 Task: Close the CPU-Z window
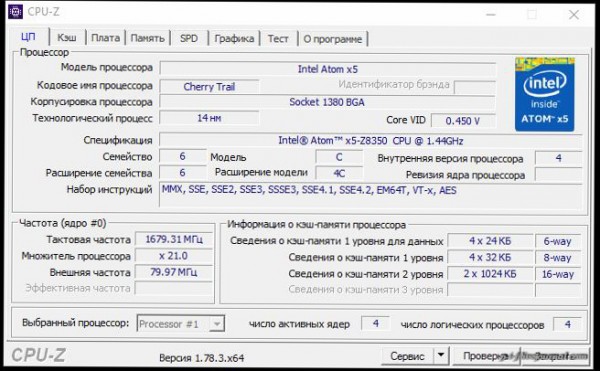pos(574,15)
